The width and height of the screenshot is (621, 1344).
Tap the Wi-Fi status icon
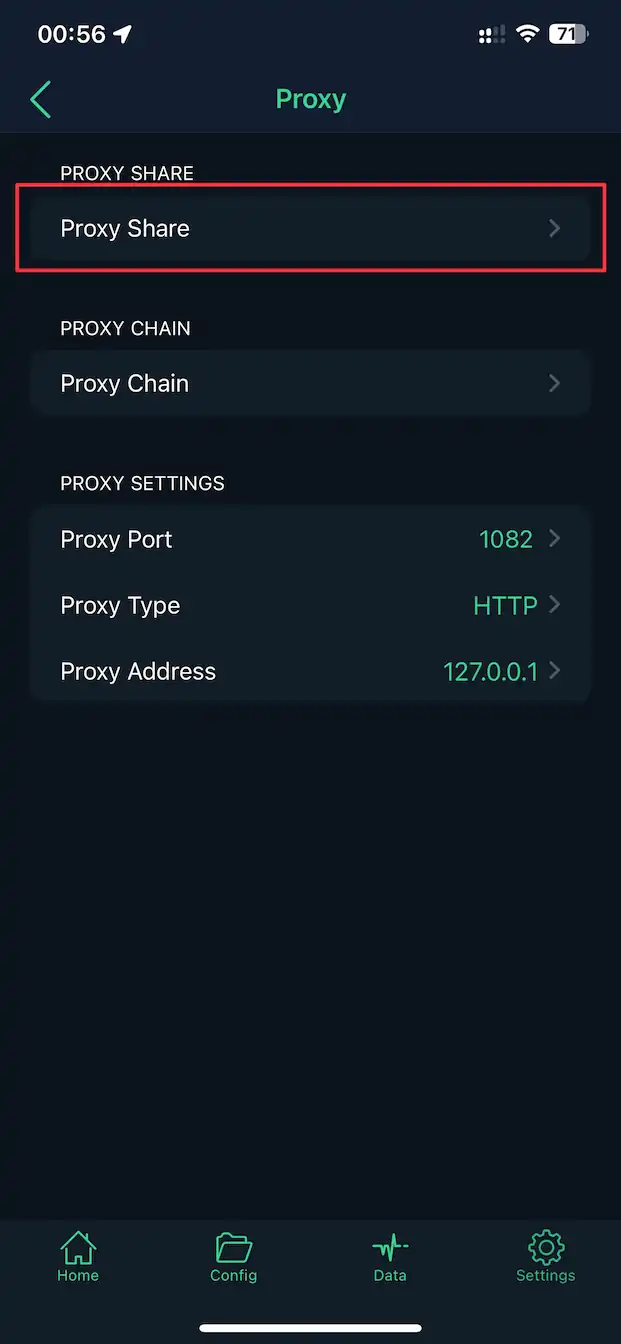pyautogui.click(x=527, y=34)
